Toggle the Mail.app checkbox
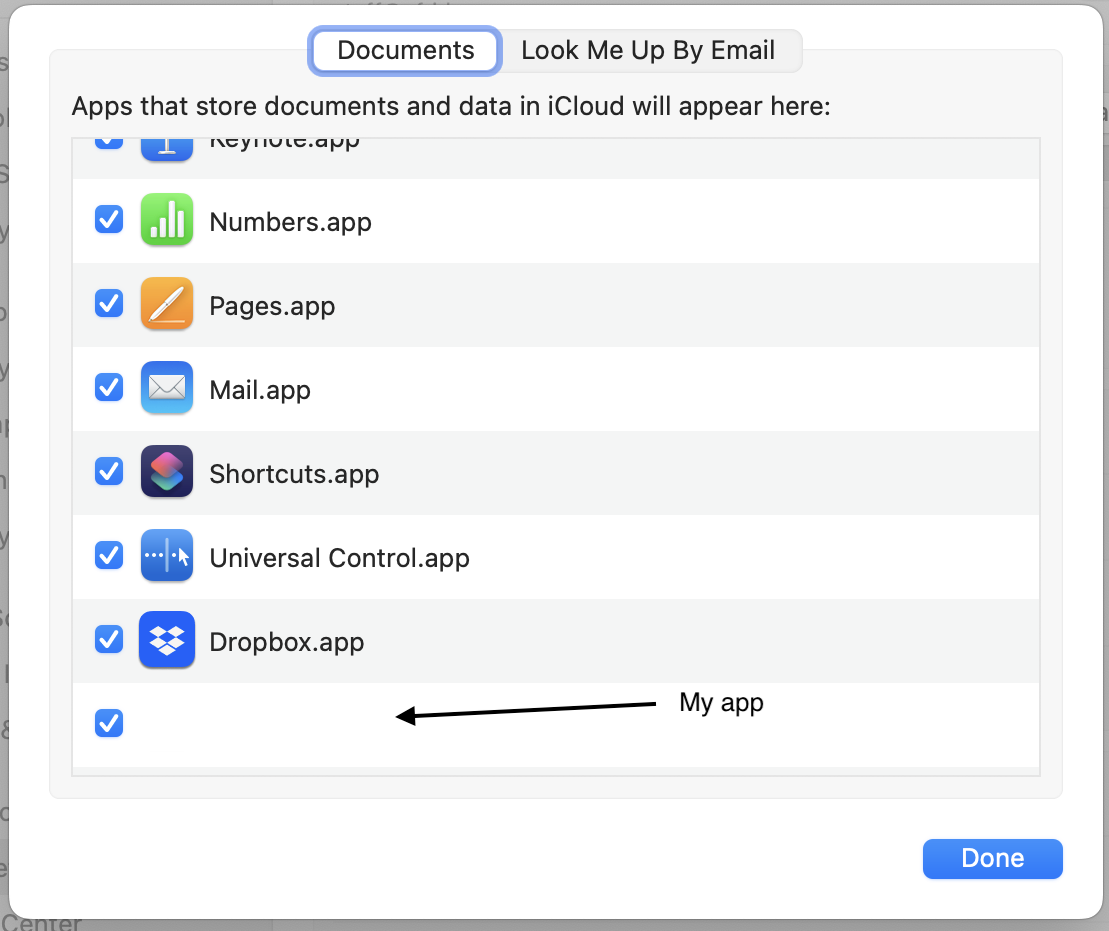Screen dimensions: 1109x931 coord(109,387)
